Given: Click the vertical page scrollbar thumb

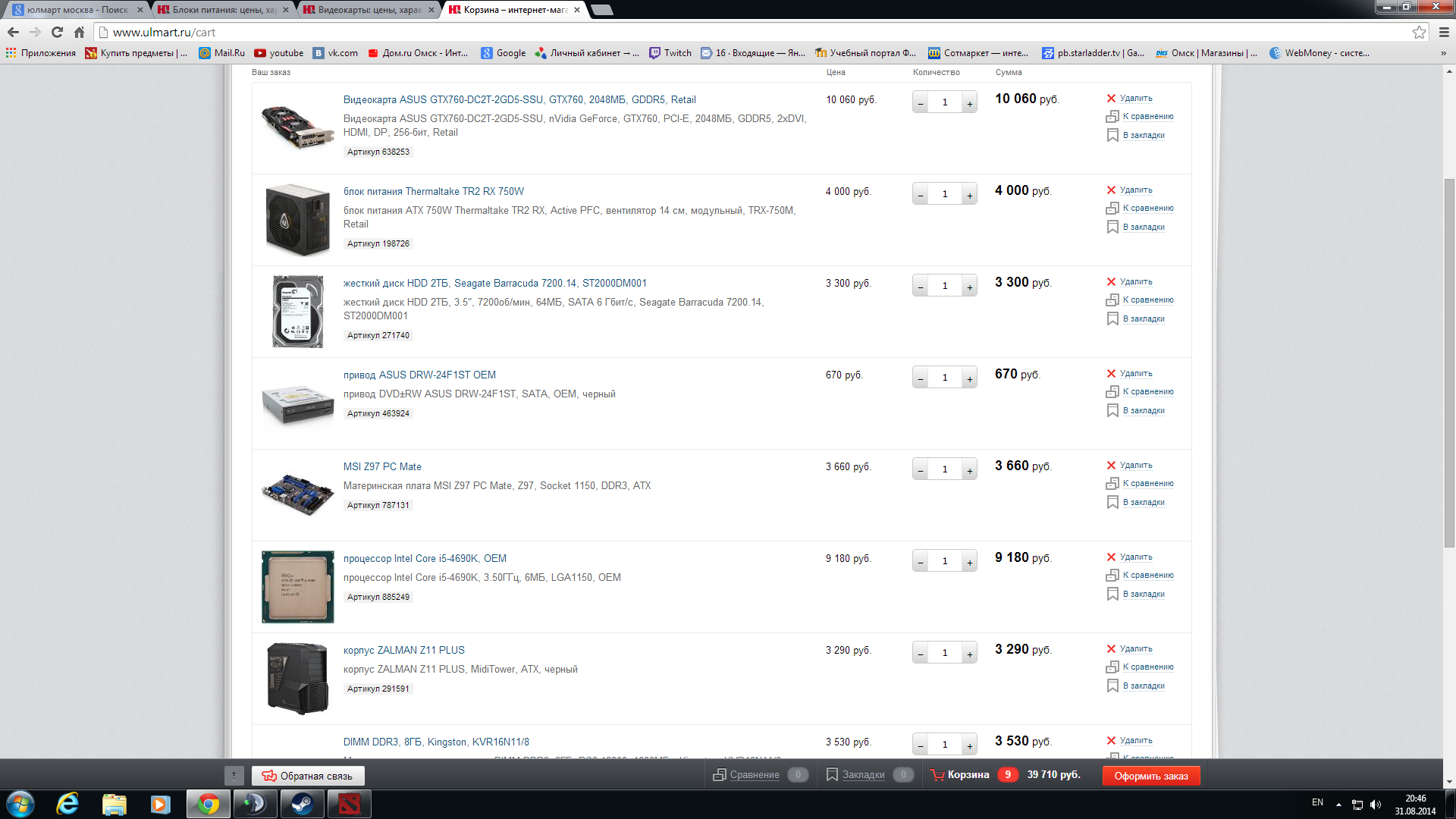Looking at the screenshot, I should tap(1449, 362).
